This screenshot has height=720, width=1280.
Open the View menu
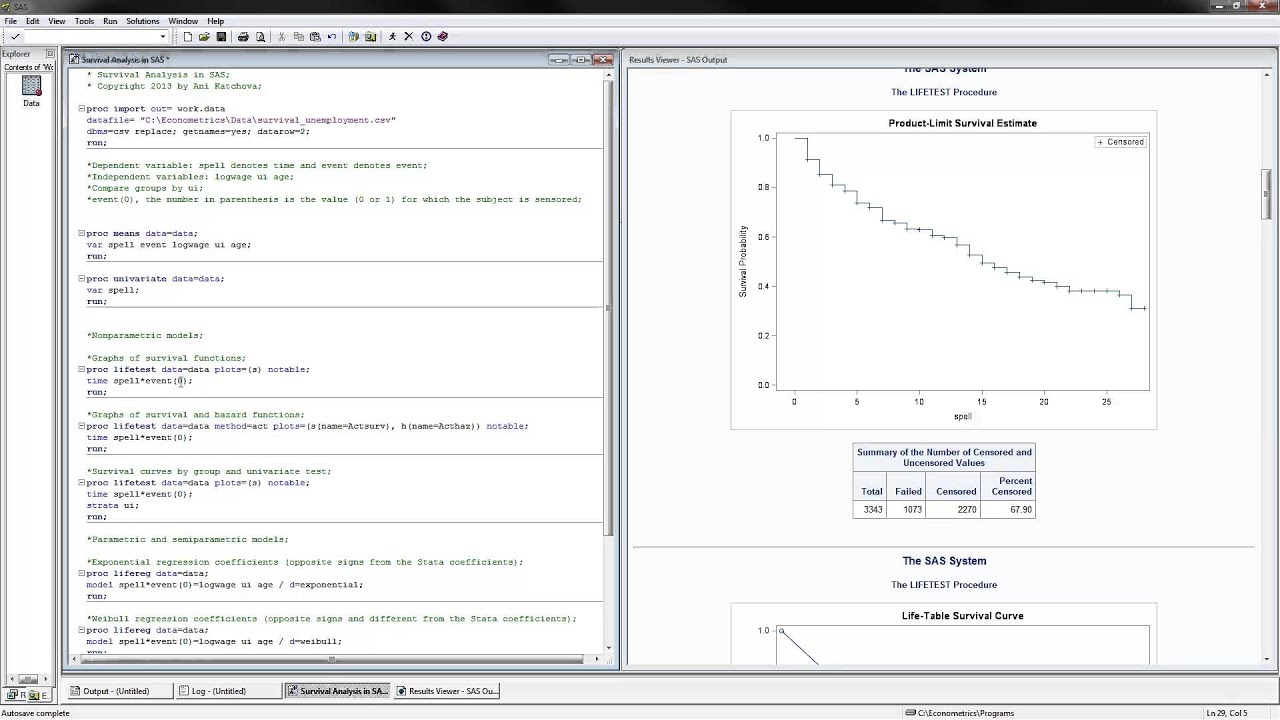[57, 21]
